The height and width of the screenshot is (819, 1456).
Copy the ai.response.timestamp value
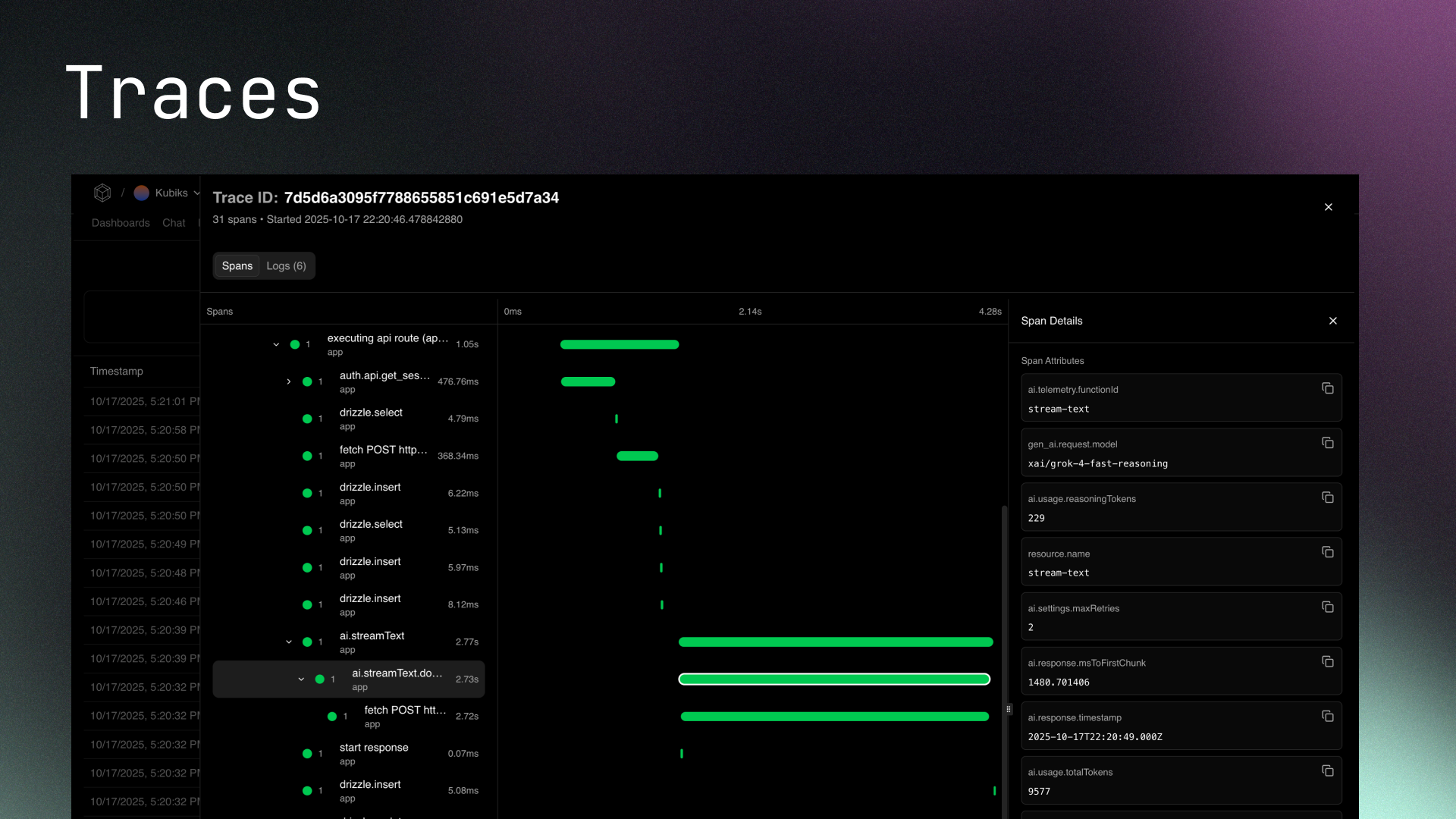click(x=1328, y=715)
